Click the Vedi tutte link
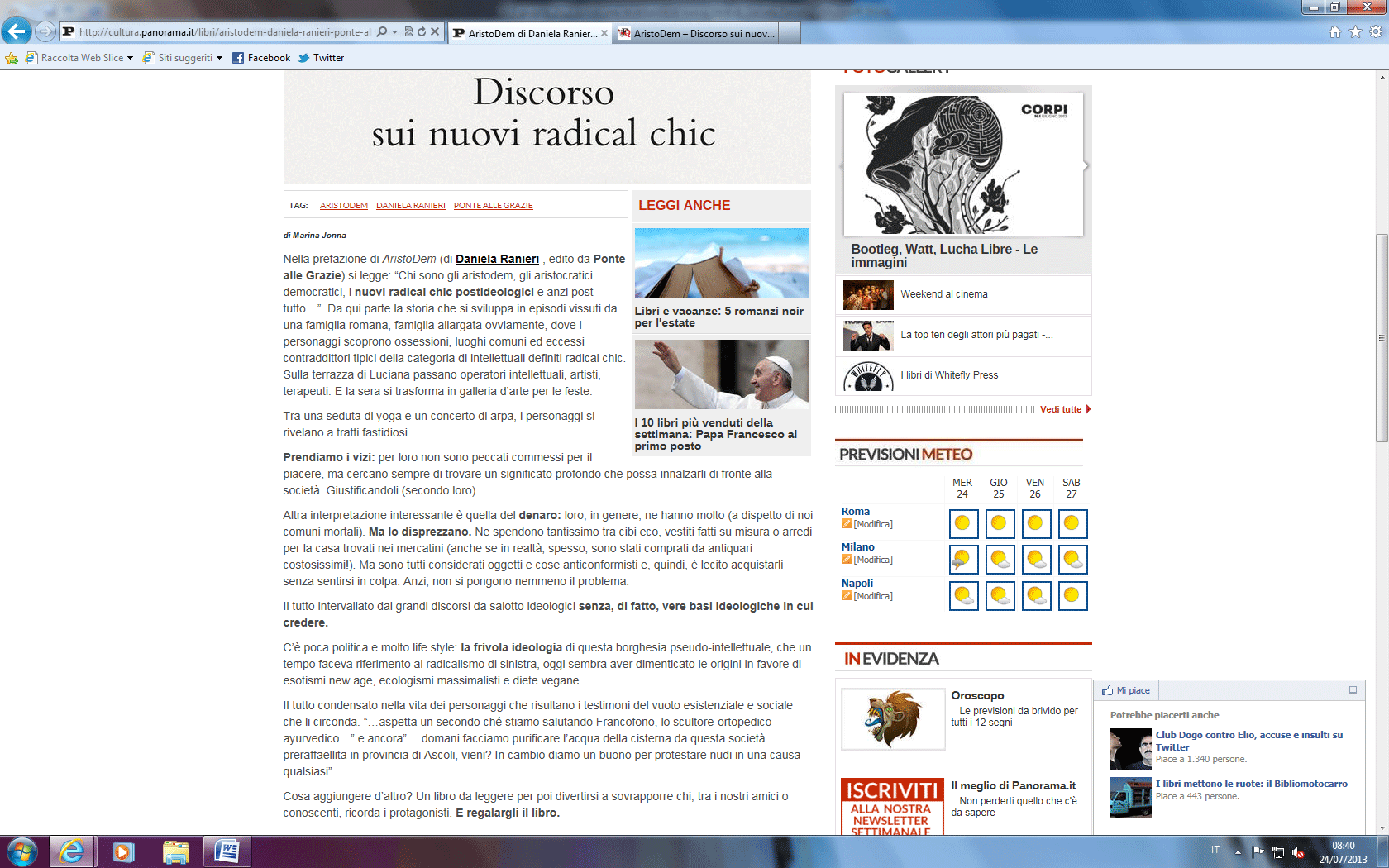The width and height of the screenshot is (1389, 868). point(1061,409)
